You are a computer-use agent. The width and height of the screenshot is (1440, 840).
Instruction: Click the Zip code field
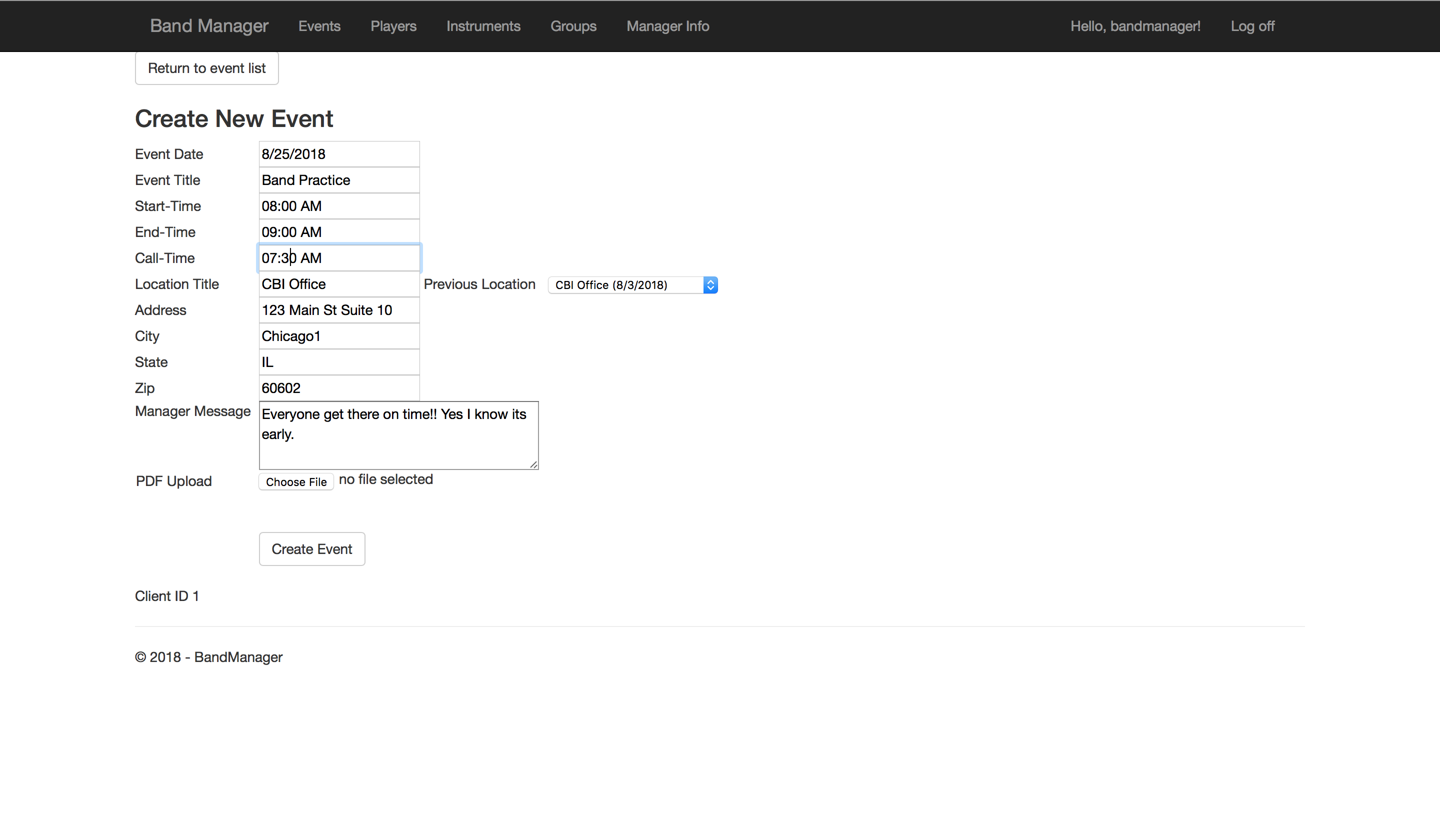(x=339, y=388)
